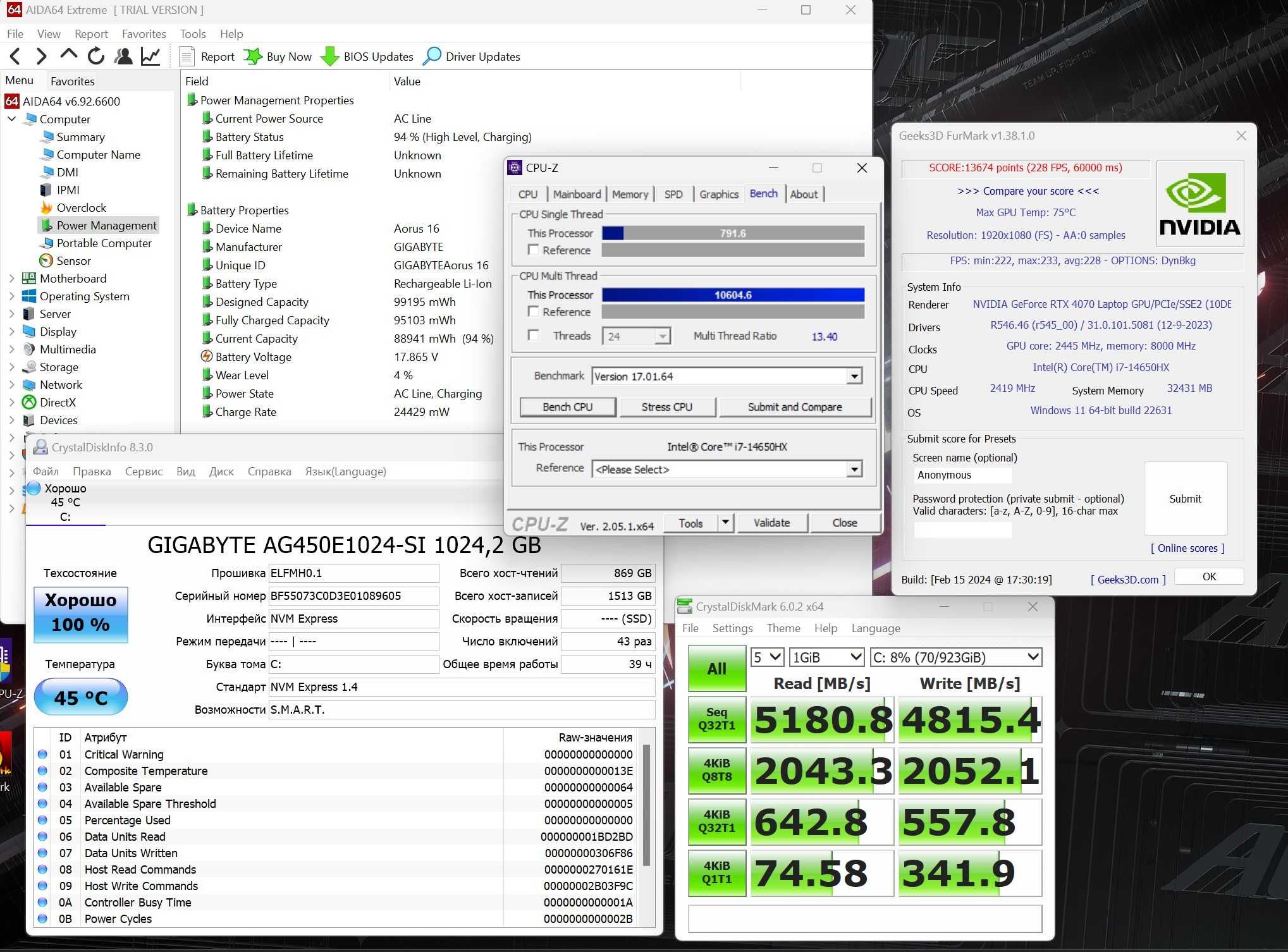
Task: Click Seq Q32T1 test button
Action: click(716, 719)
